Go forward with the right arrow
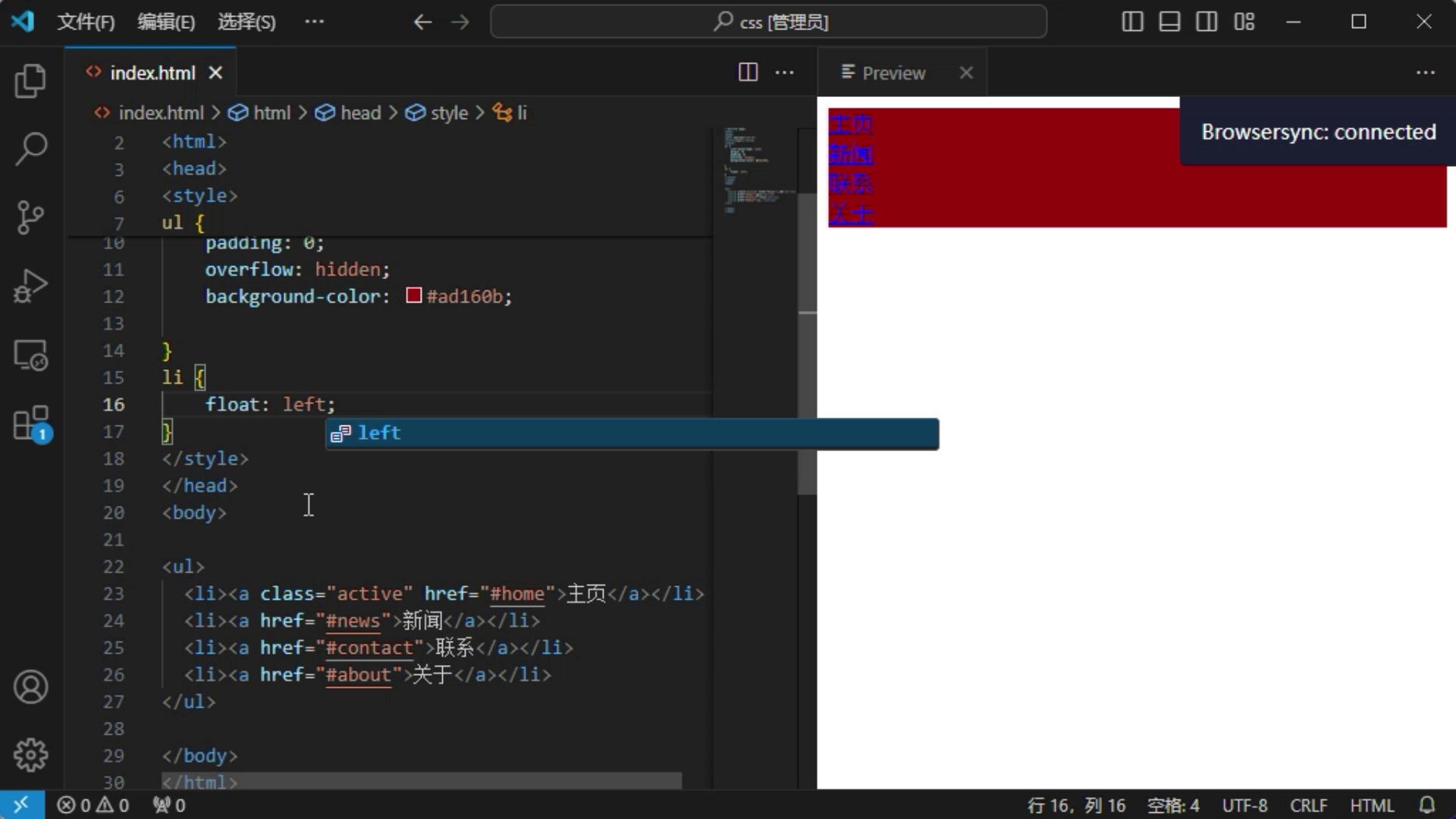 click(460, 22)
